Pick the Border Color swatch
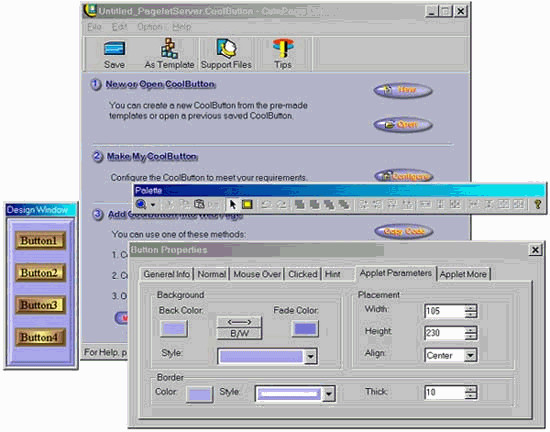This screenshot has width=550, height=432. 199,394
